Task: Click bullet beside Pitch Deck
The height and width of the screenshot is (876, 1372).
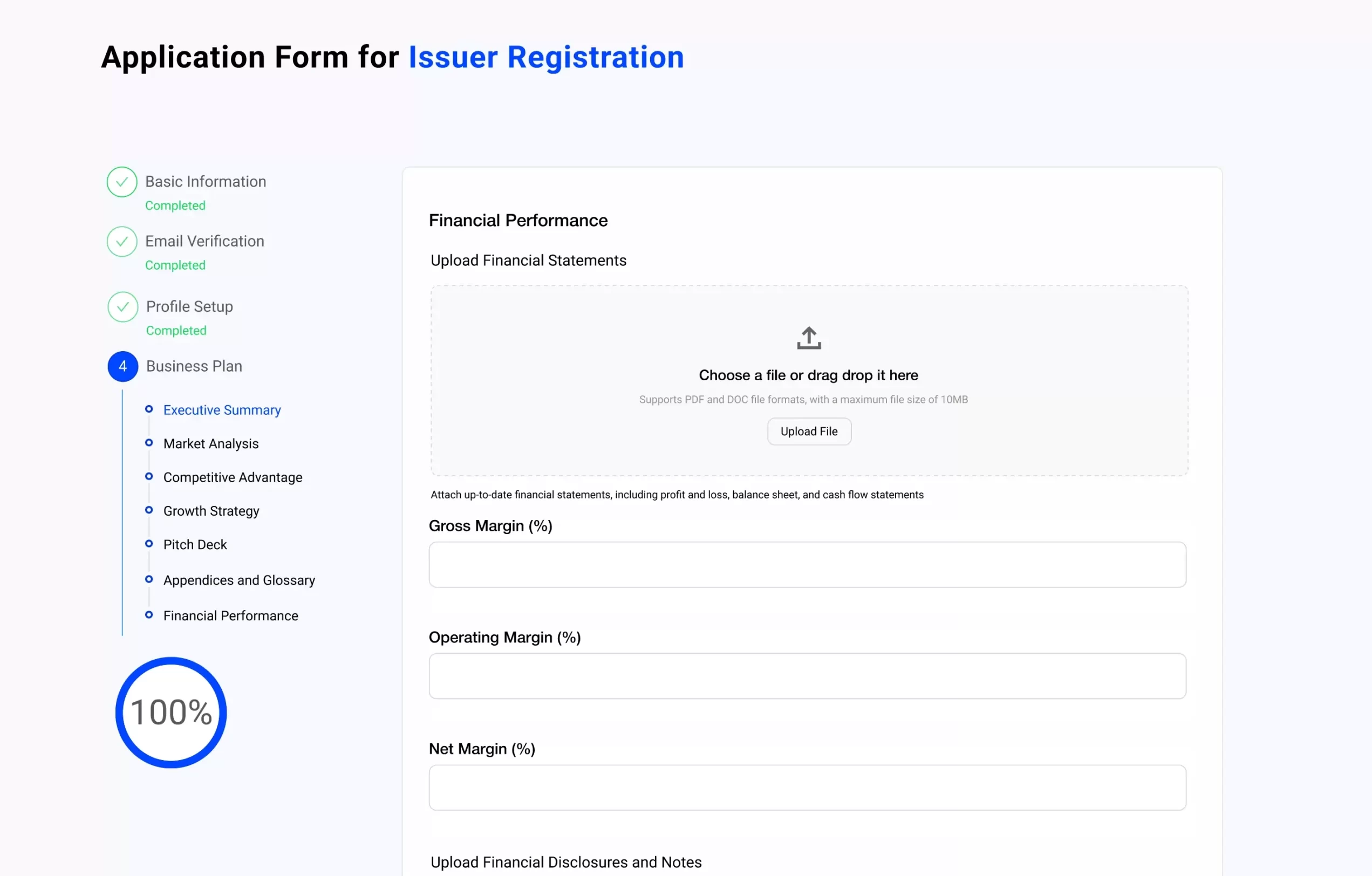Action: pos(149,543)
